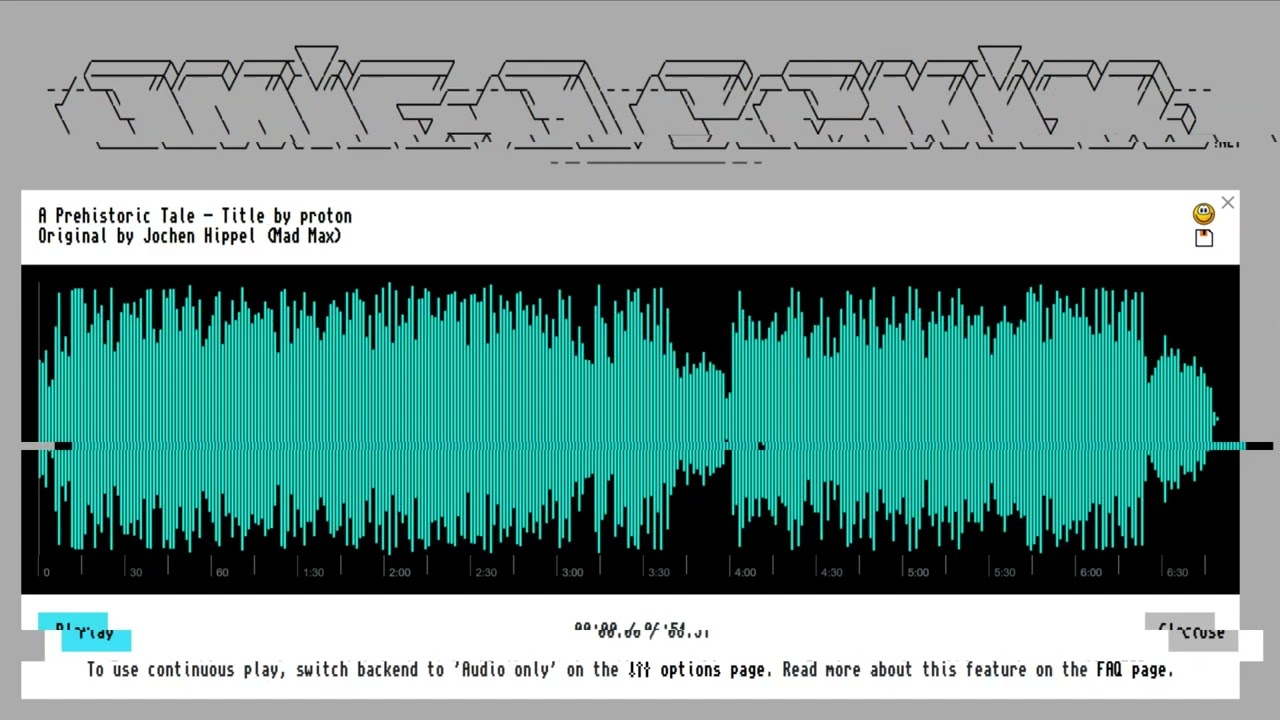Seek waveform to the 3:30 marker

(x=659, y=572)
